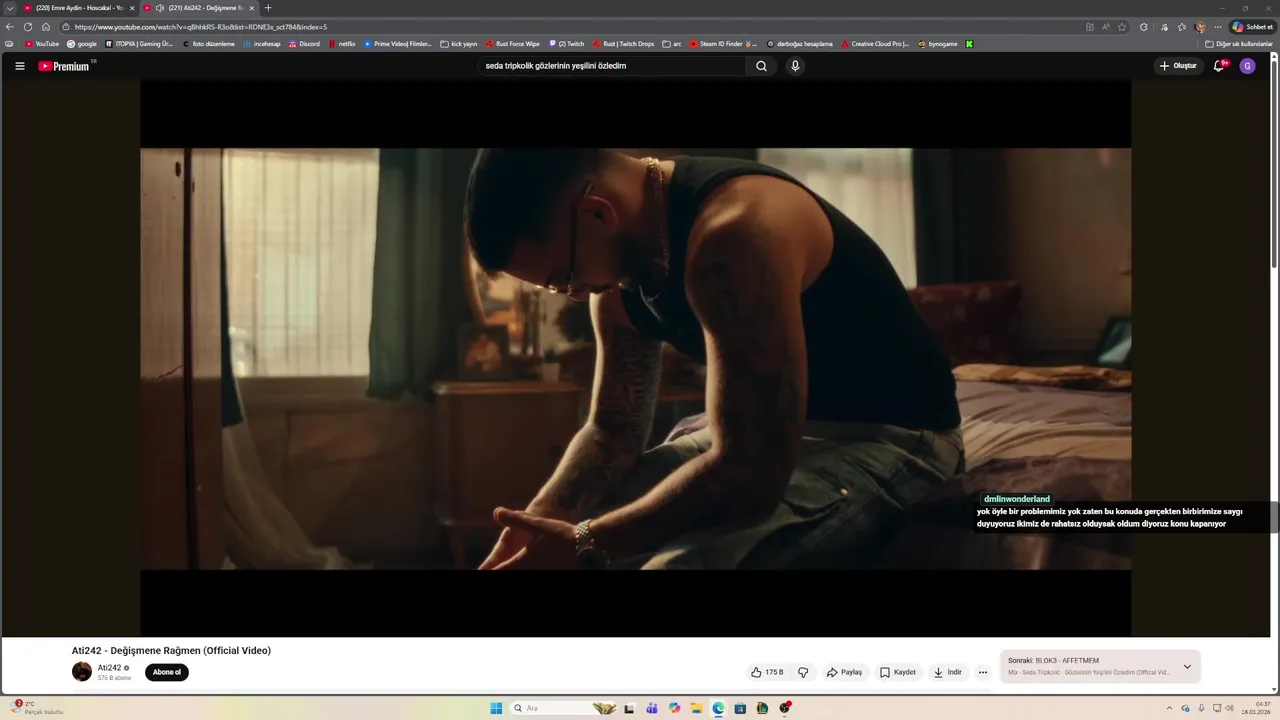Viewport: 1280px width, 720px height.
Task: Open the Sohbet et Copilot button
Action: 1253,27
